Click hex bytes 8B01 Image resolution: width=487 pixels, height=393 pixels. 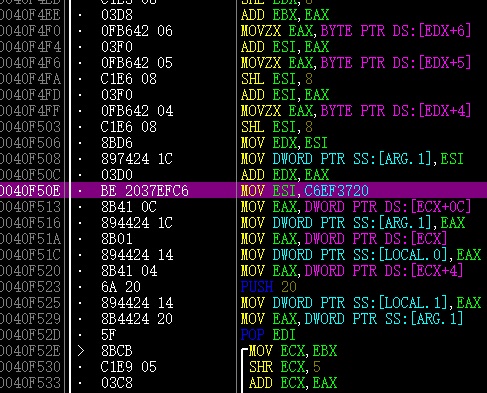coord(117,239)
